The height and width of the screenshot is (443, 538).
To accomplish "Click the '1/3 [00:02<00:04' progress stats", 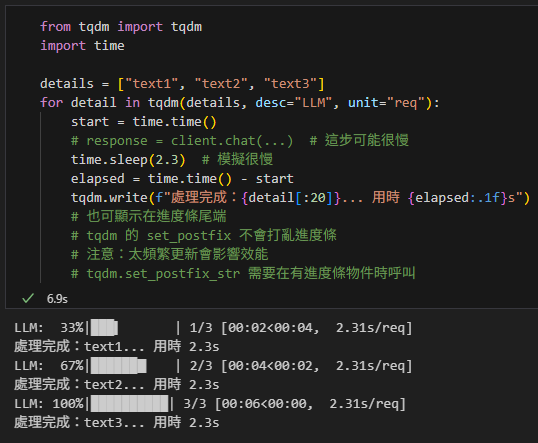I will click(255, 328).
